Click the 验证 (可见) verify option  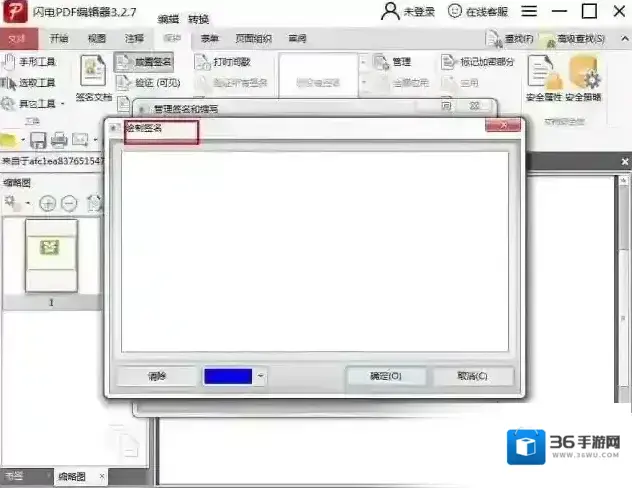click(148, 83)
